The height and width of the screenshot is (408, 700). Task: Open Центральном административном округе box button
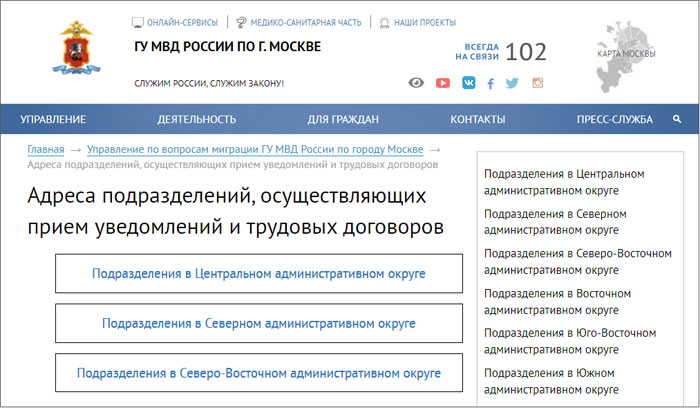pos(259,274)
